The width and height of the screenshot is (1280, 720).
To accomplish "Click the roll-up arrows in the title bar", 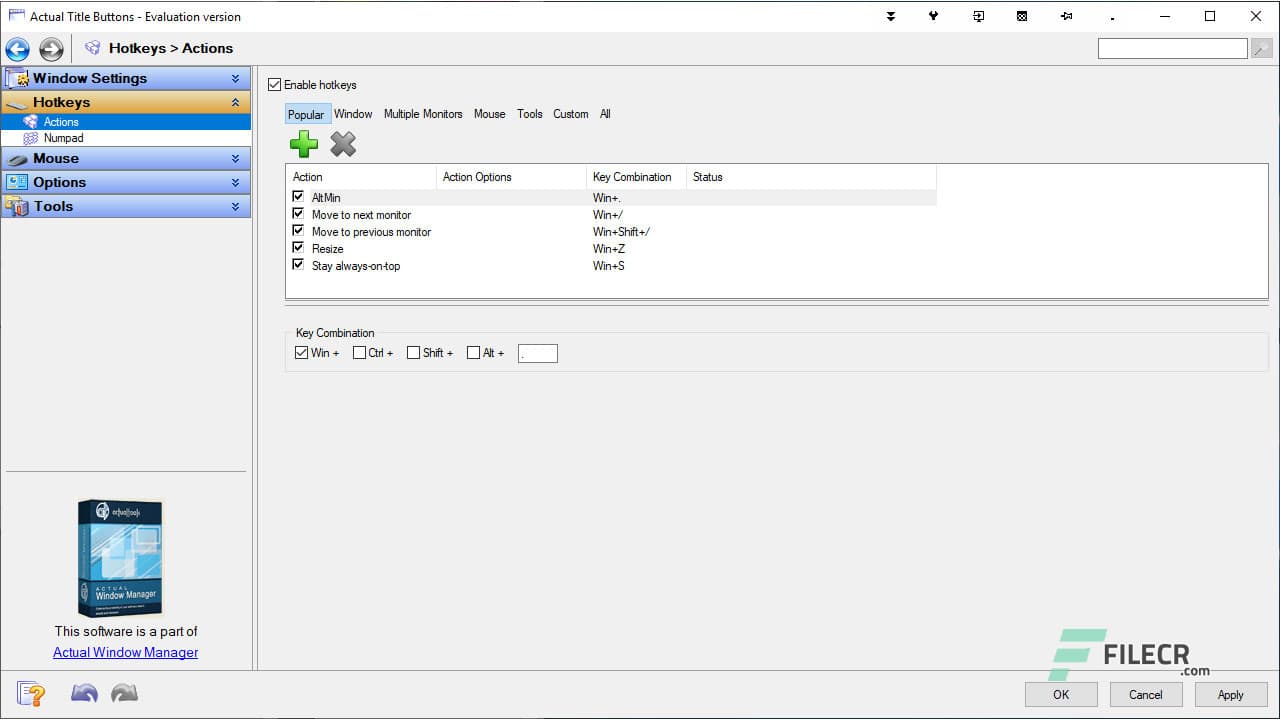I will (890, 16).
